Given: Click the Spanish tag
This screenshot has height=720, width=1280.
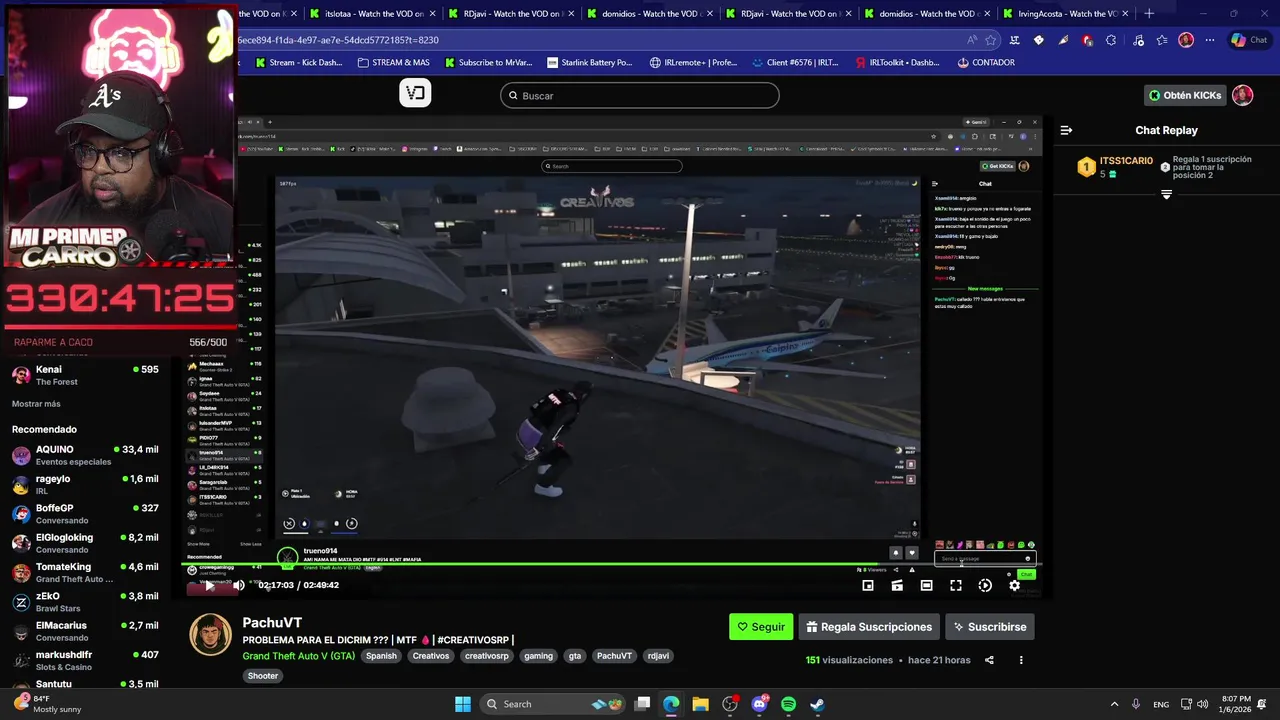Looking at the screenshot, I should (381, 656).
